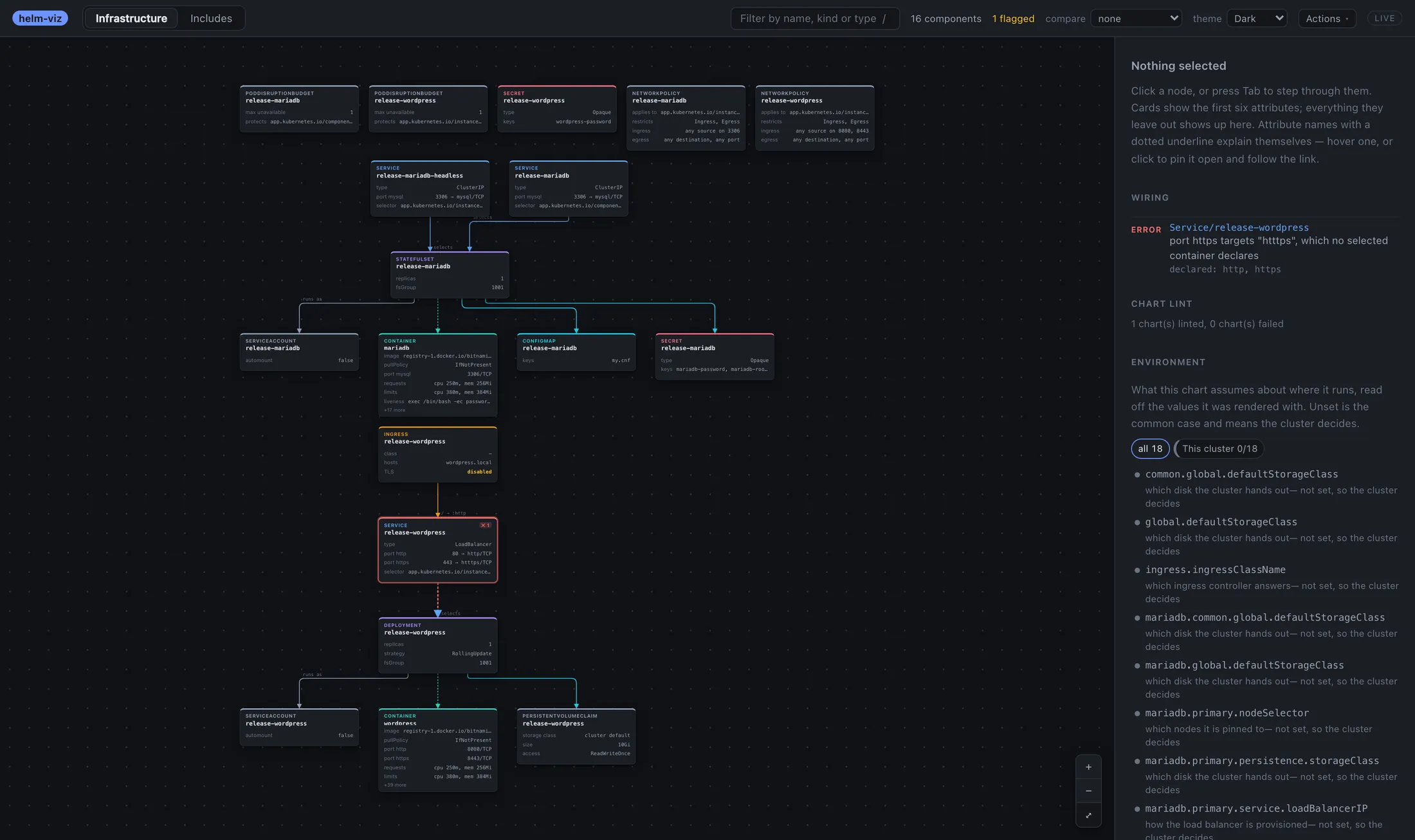Select the mariadb Container node

tap(437, 375)
